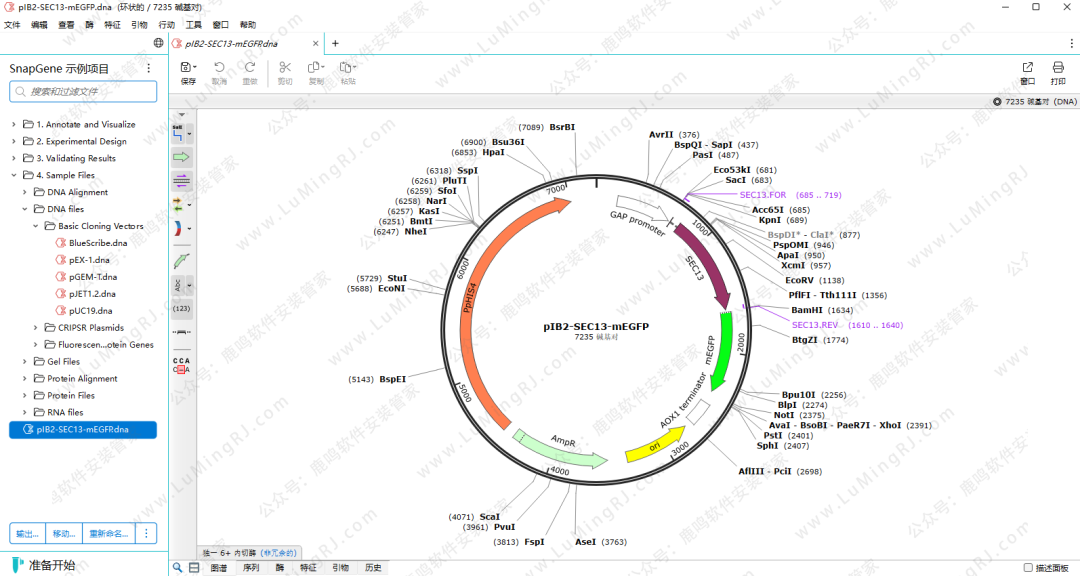Screen dimensions: 1080x576
Task: Expand the Gel Files folder
Action: pyautogui.click(x=26, y=362)
